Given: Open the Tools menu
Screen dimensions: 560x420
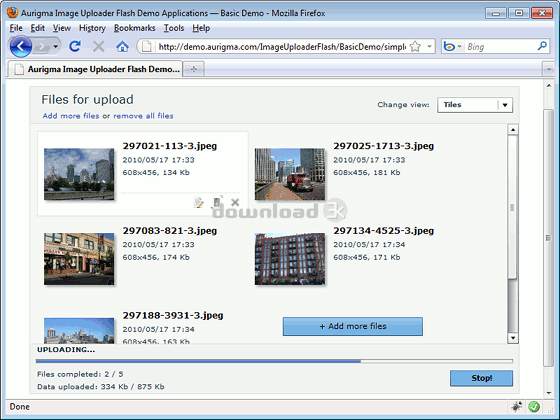Looking at the screenshot, I should click(x=174, y=28).
